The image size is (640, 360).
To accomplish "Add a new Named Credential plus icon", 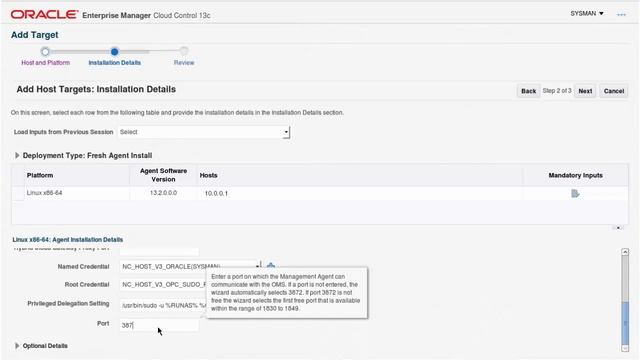I will [x=271, y=266].
